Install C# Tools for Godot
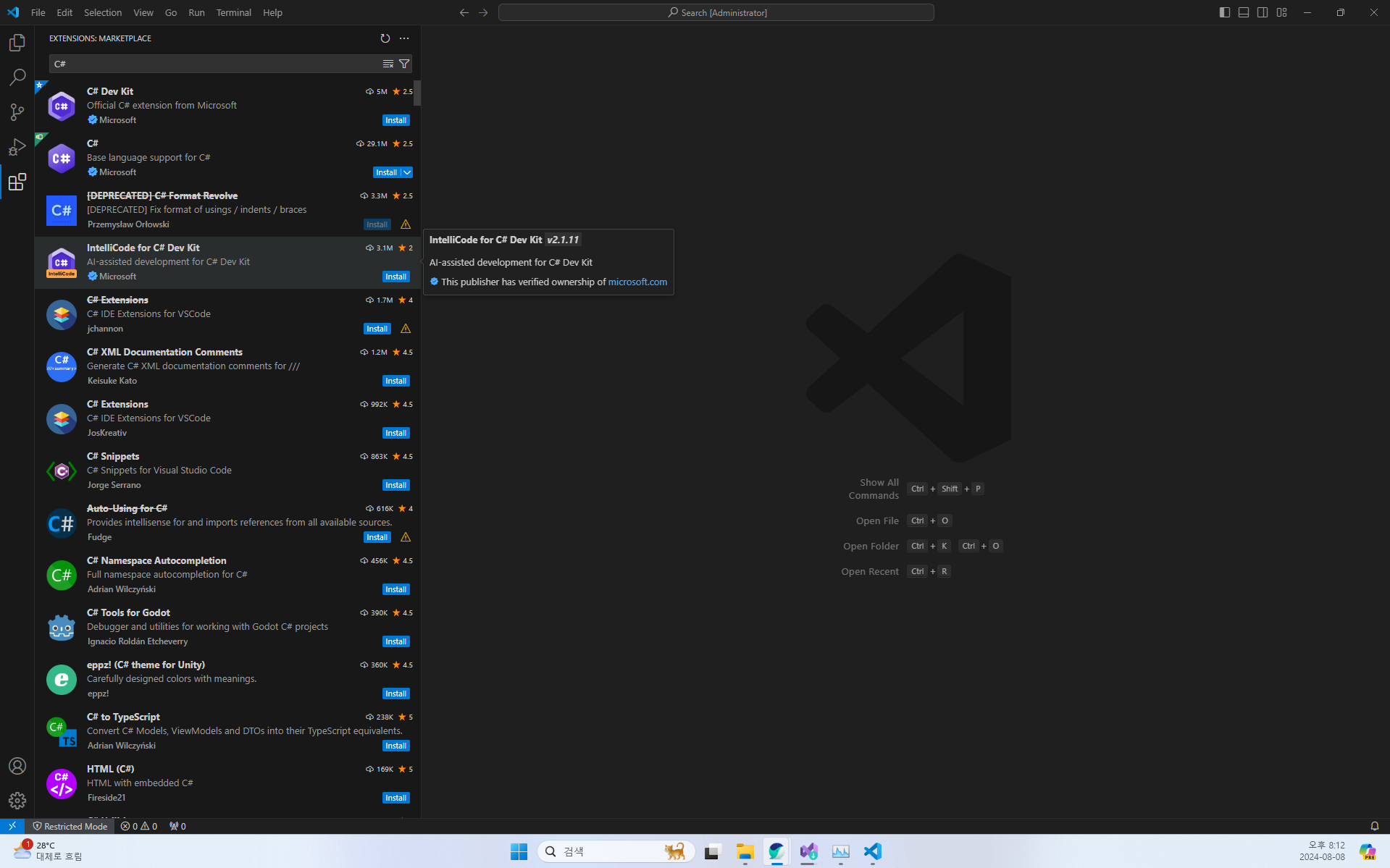This screenshot has height=868, width=1390. (x=396, y=641)
